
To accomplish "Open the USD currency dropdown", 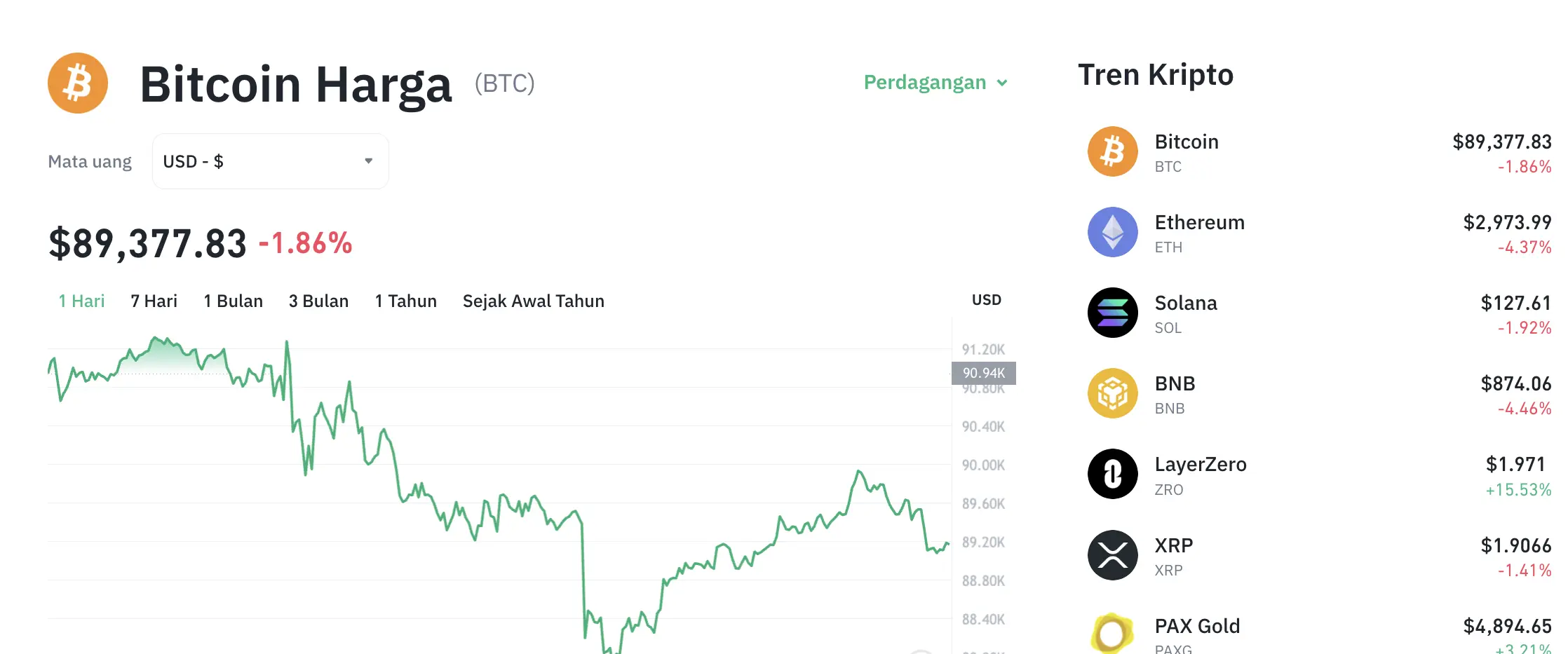I will tap(270, 161).
